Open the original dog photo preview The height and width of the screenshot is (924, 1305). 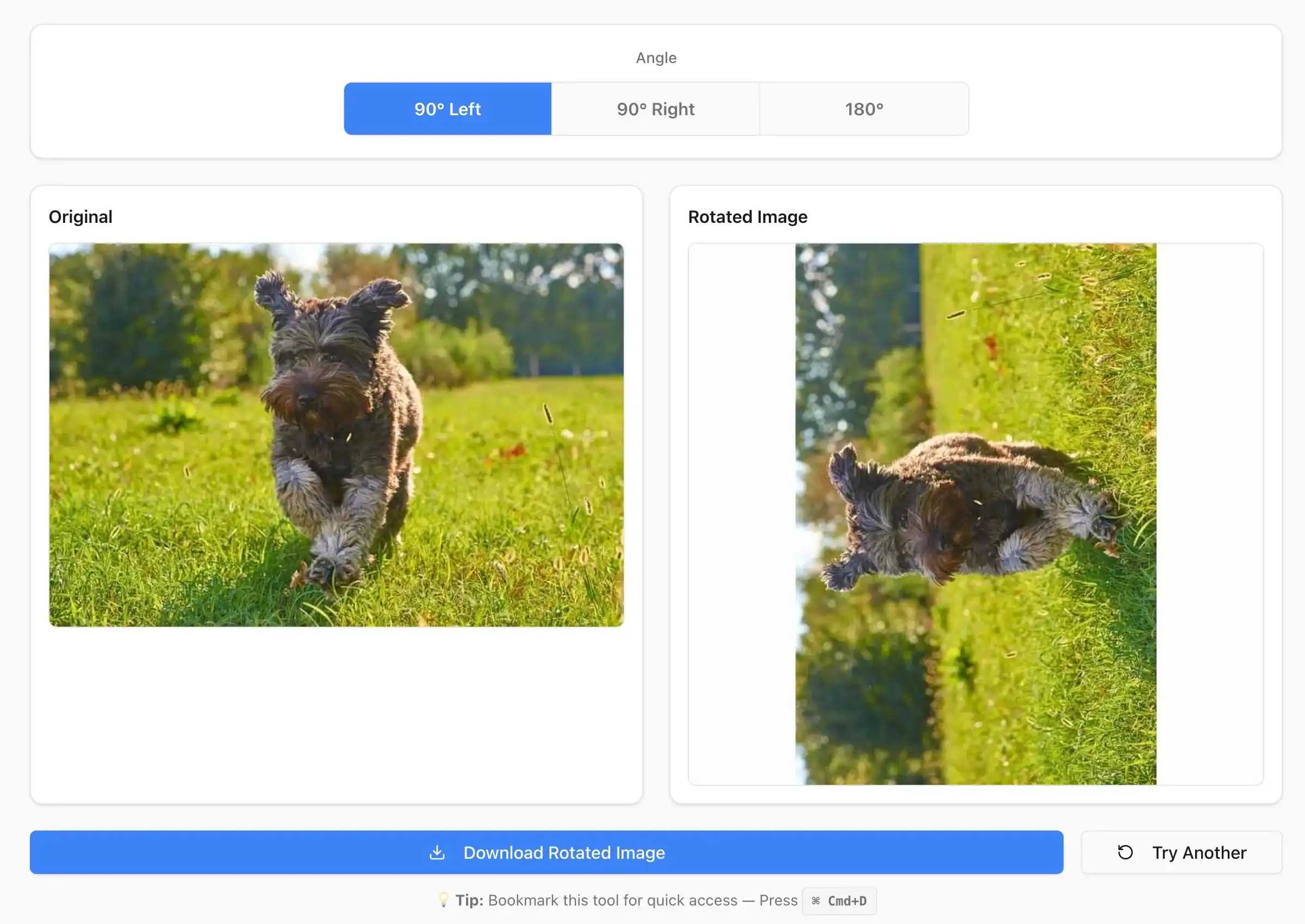[337, 435]
